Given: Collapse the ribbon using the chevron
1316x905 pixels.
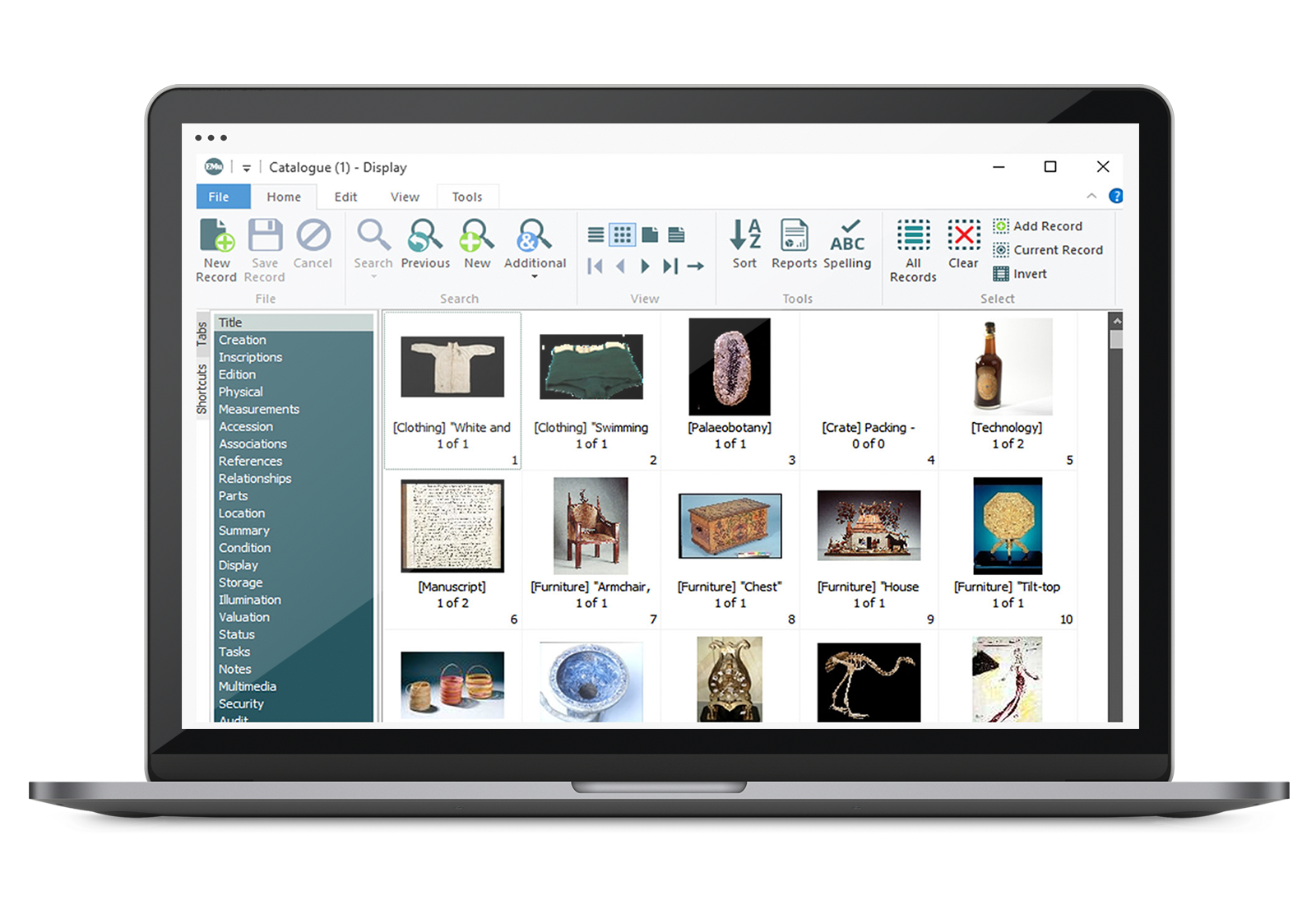Looking at the screenshot, I should pos(1091,196).
